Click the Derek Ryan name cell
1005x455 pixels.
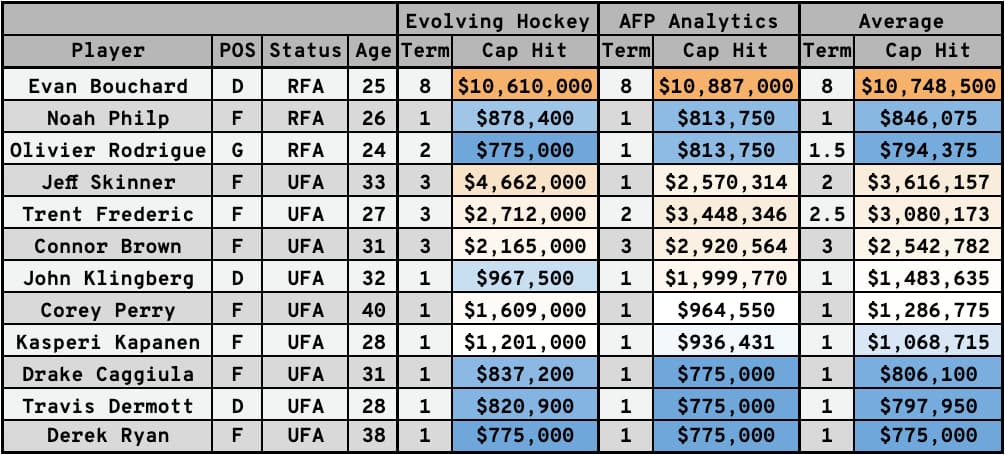click(108, 438)
